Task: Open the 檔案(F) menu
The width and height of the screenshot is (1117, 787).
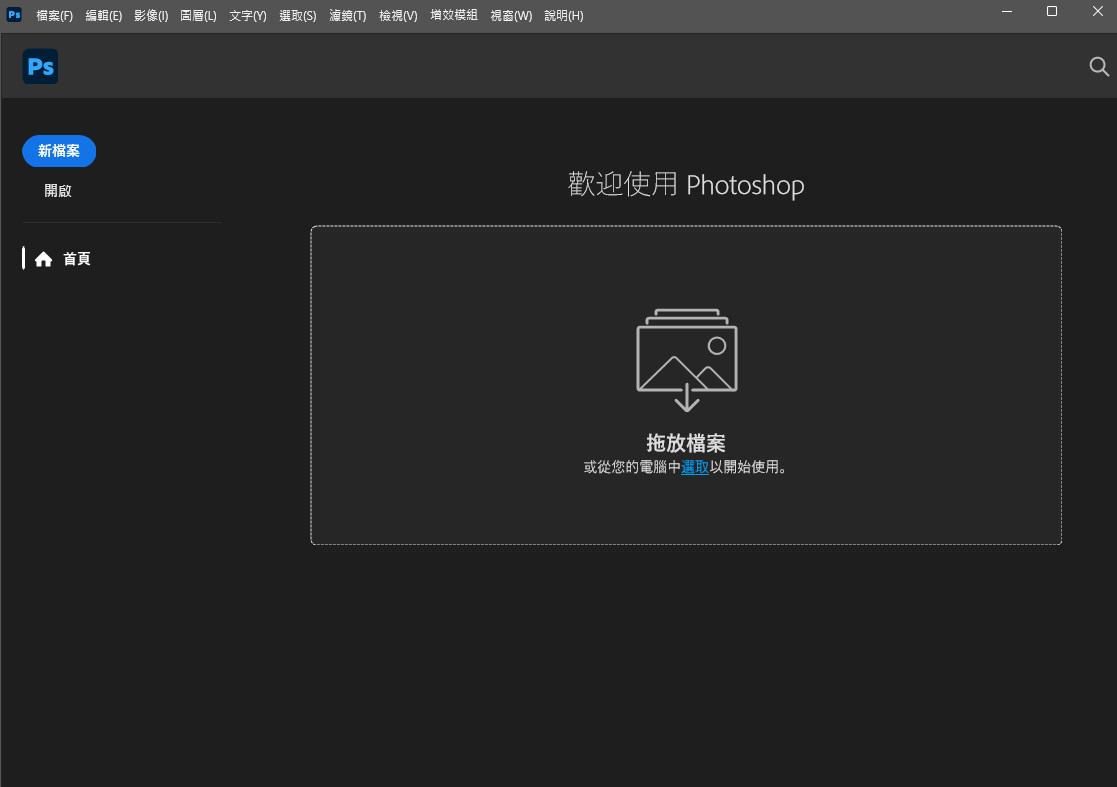Action: point(55,16)
